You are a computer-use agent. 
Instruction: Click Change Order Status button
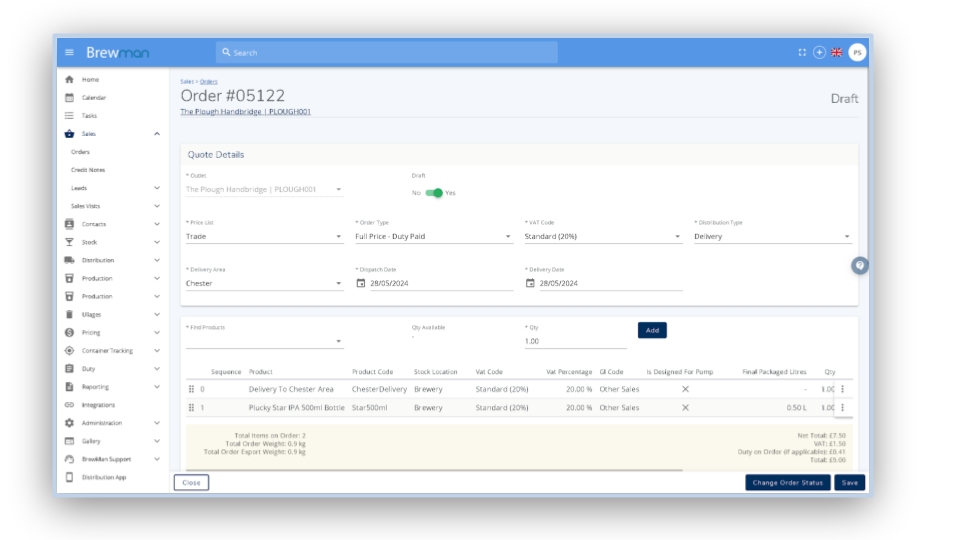pyautogui.click(x=787, y=482)
